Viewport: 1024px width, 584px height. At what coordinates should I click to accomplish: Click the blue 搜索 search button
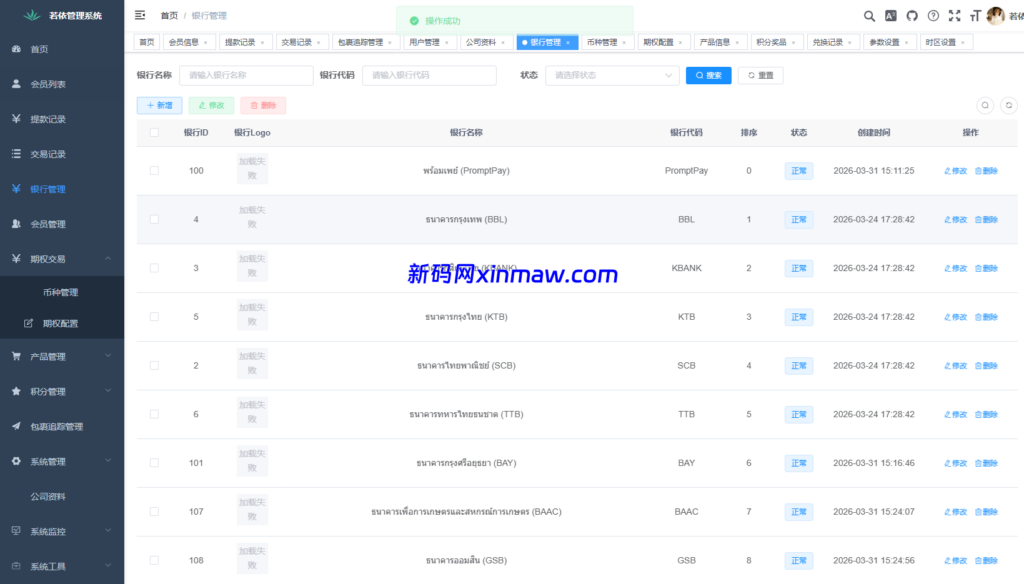709,75
